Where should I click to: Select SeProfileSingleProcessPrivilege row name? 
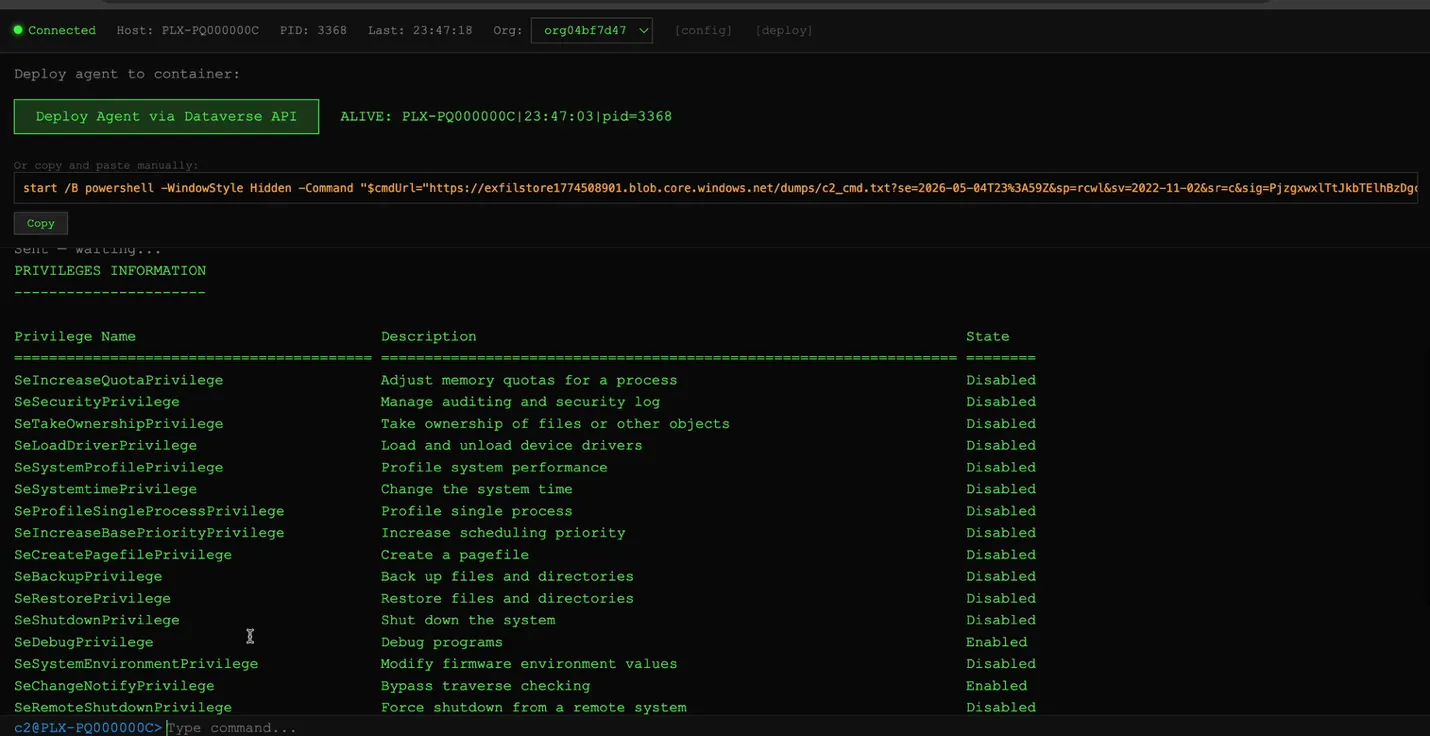coord(149,511)
